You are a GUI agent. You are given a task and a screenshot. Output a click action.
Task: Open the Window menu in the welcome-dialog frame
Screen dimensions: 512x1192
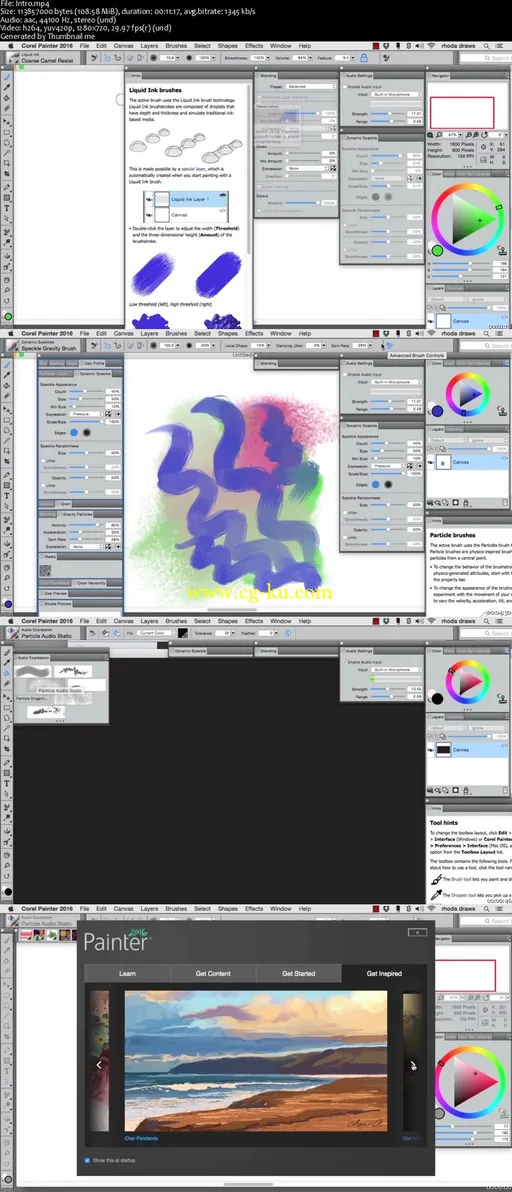[x=280, y=908]
